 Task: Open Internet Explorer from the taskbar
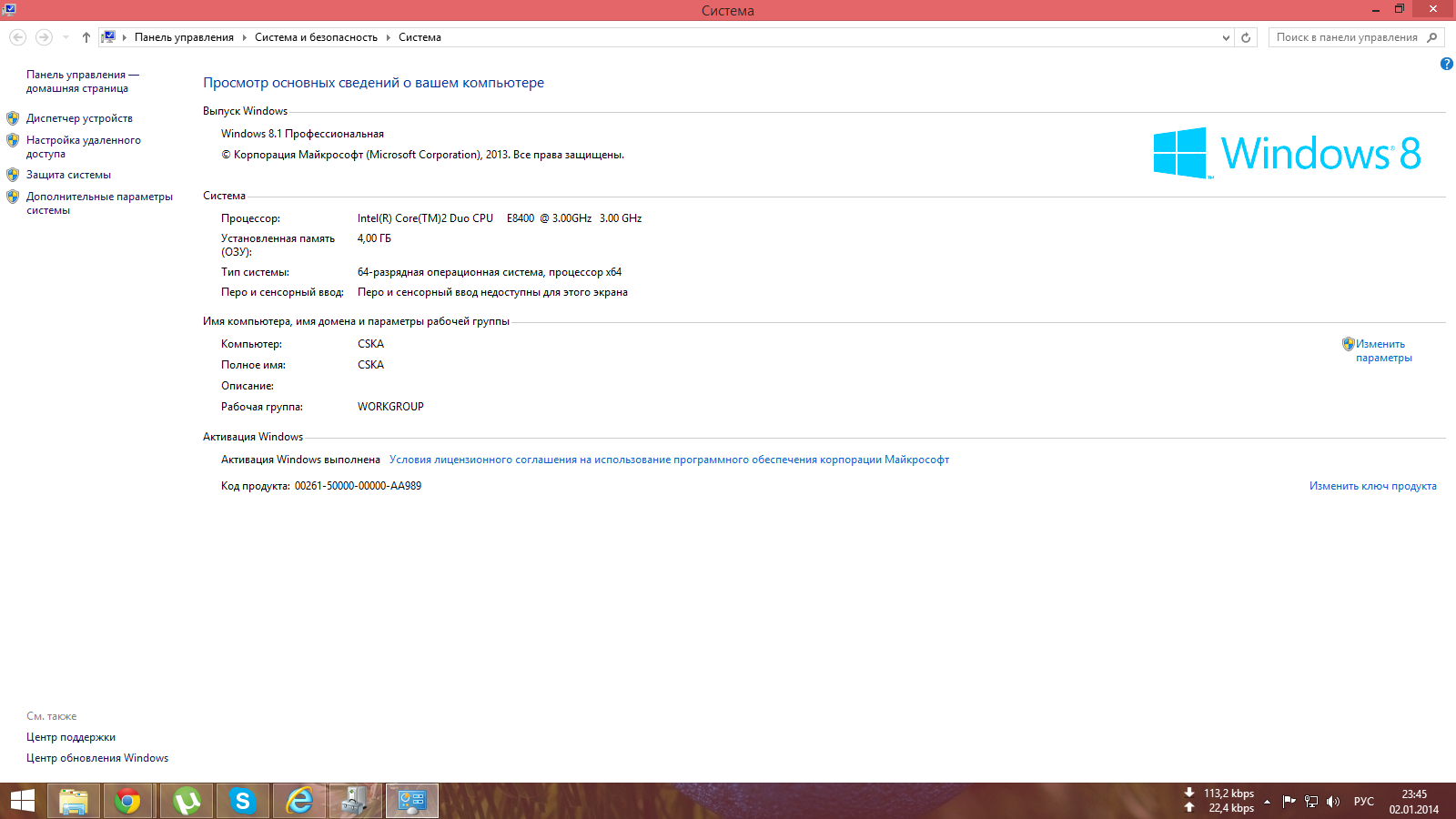tap(299, 801)
